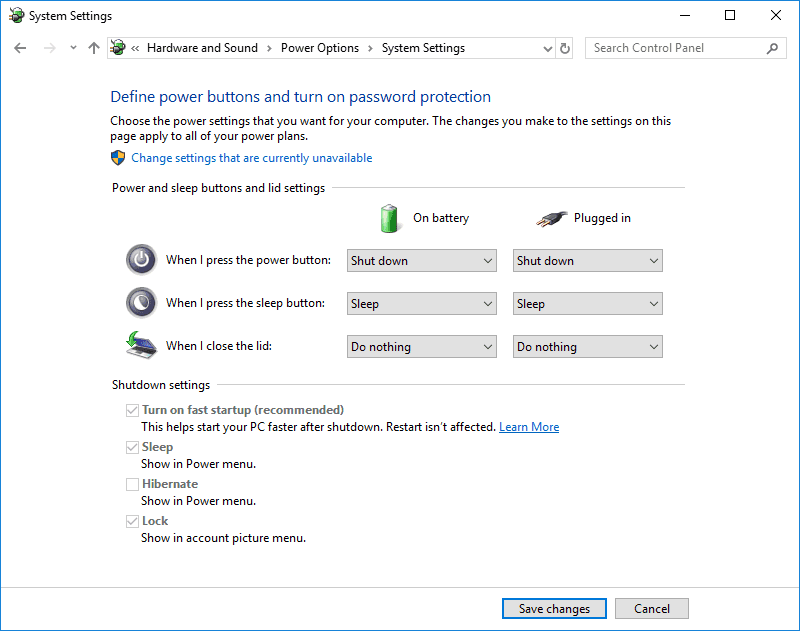800x631 pixels.
Task: Click Save changes button
Action: 554,609
